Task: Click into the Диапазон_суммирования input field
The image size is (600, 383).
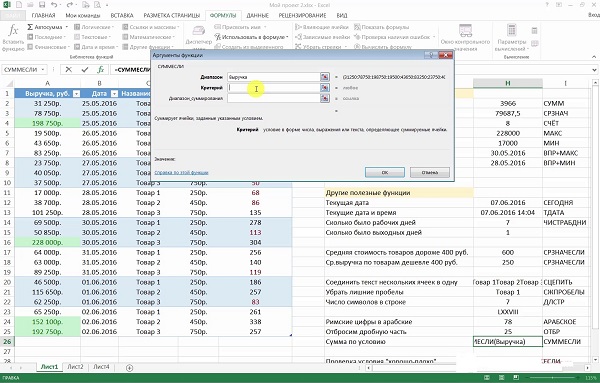Action: (274, 98)
